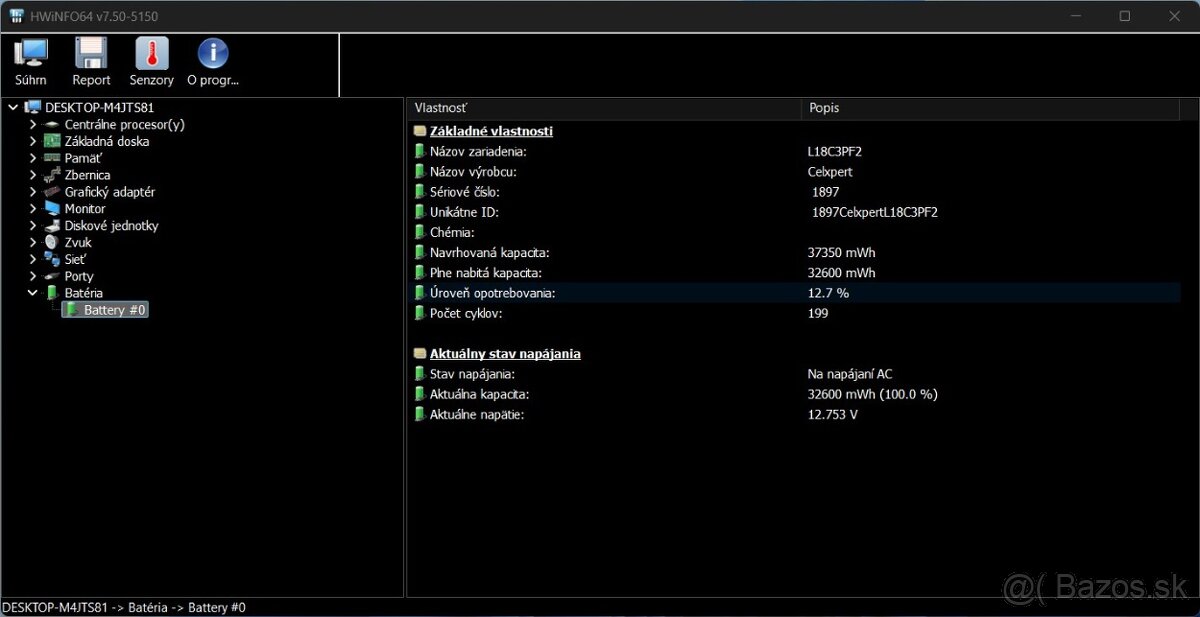
Task: Click the Počet cyklov property icon
Action: [x=420, y=313]
